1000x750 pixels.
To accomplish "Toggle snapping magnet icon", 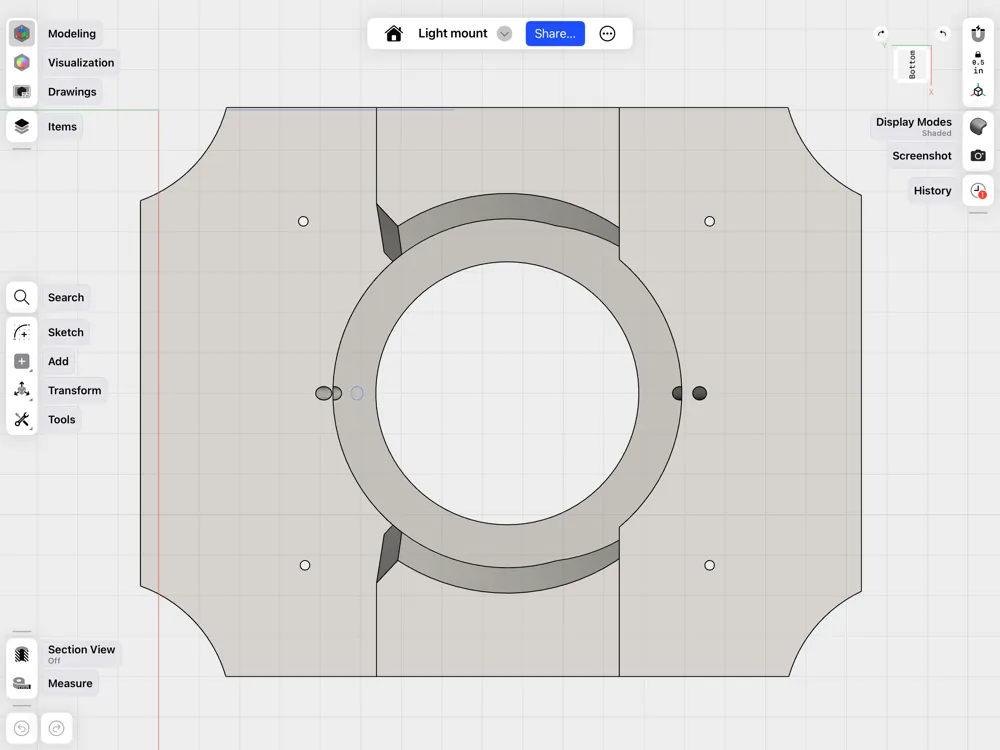I will click(978, 34).
